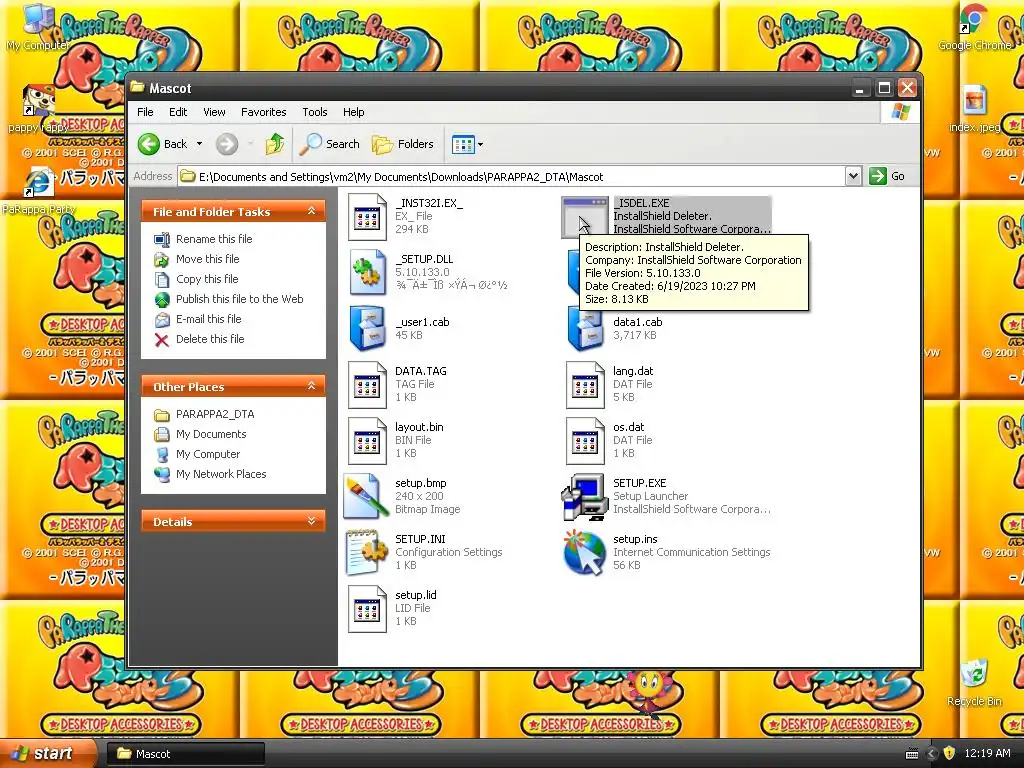This screenshot has width=1024, height=768.
Task: Click the security shield tray icon
Action: (949, 753)
